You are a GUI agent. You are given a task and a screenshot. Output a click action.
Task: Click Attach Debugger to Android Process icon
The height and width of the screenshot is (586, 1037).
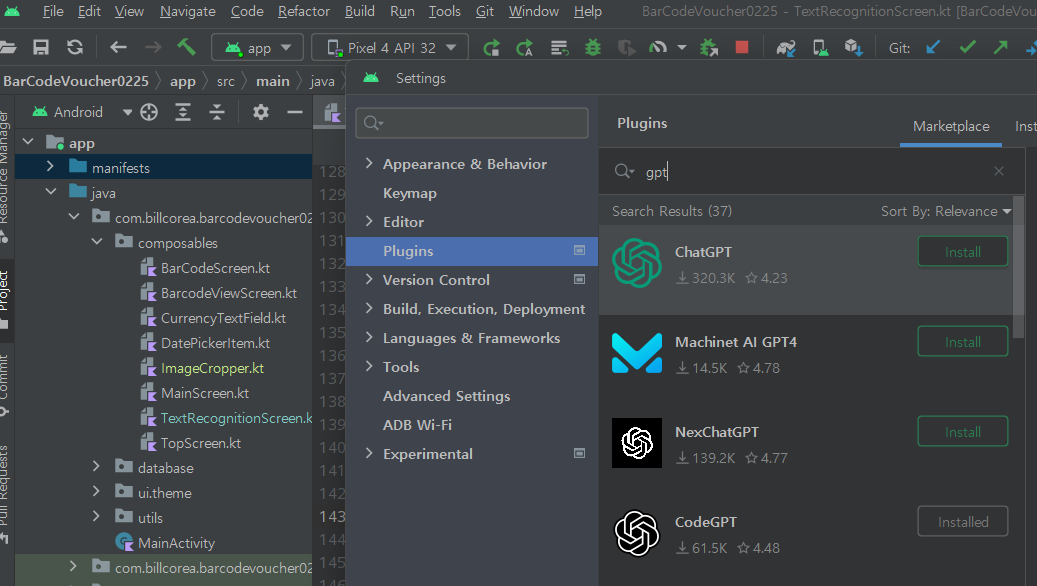[x=709, y=48]
